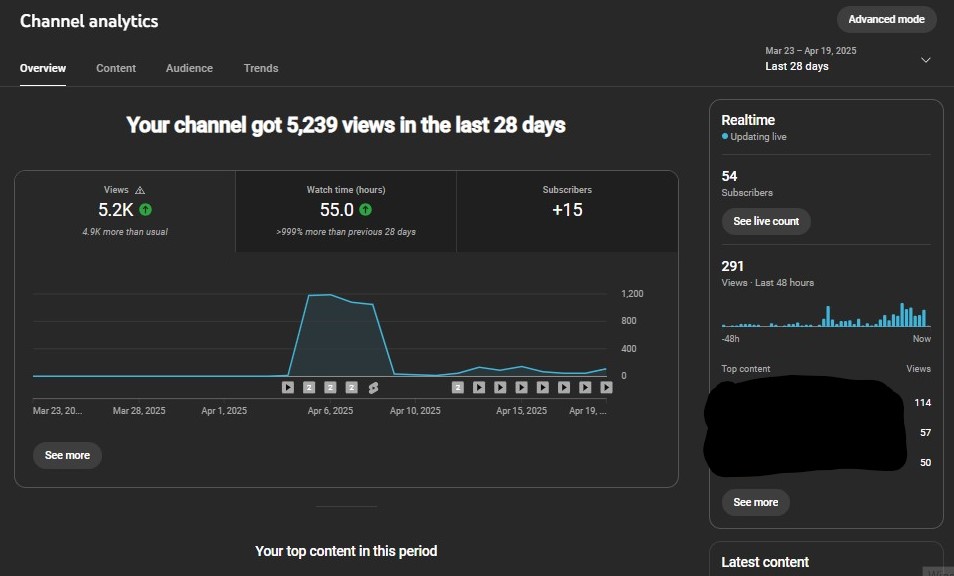This screenshot has width=954, height=576.
Task: Click the warning triangle next to Views
Action: coord(140,190)
